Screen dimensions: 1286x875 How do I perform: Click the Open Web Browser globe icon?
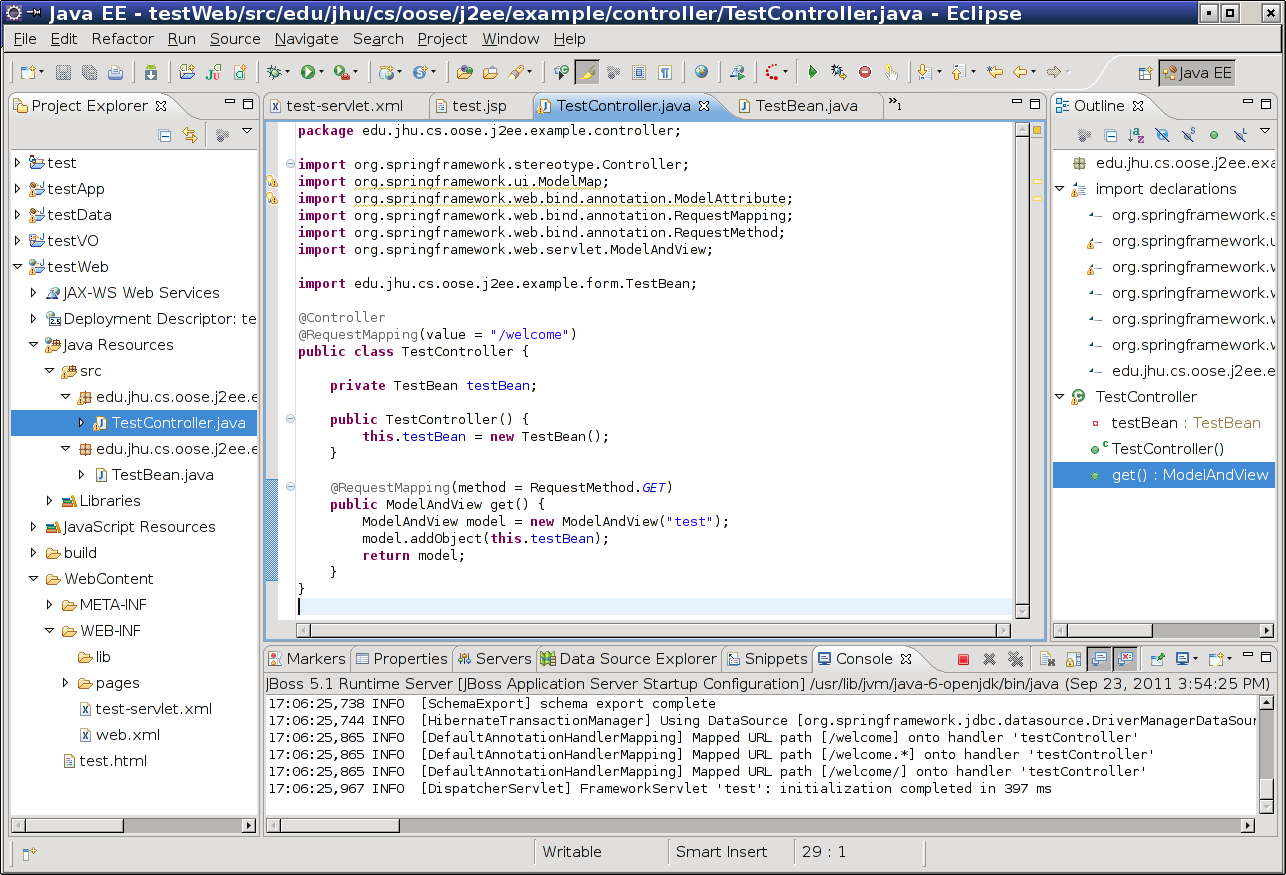pos(701,72)
